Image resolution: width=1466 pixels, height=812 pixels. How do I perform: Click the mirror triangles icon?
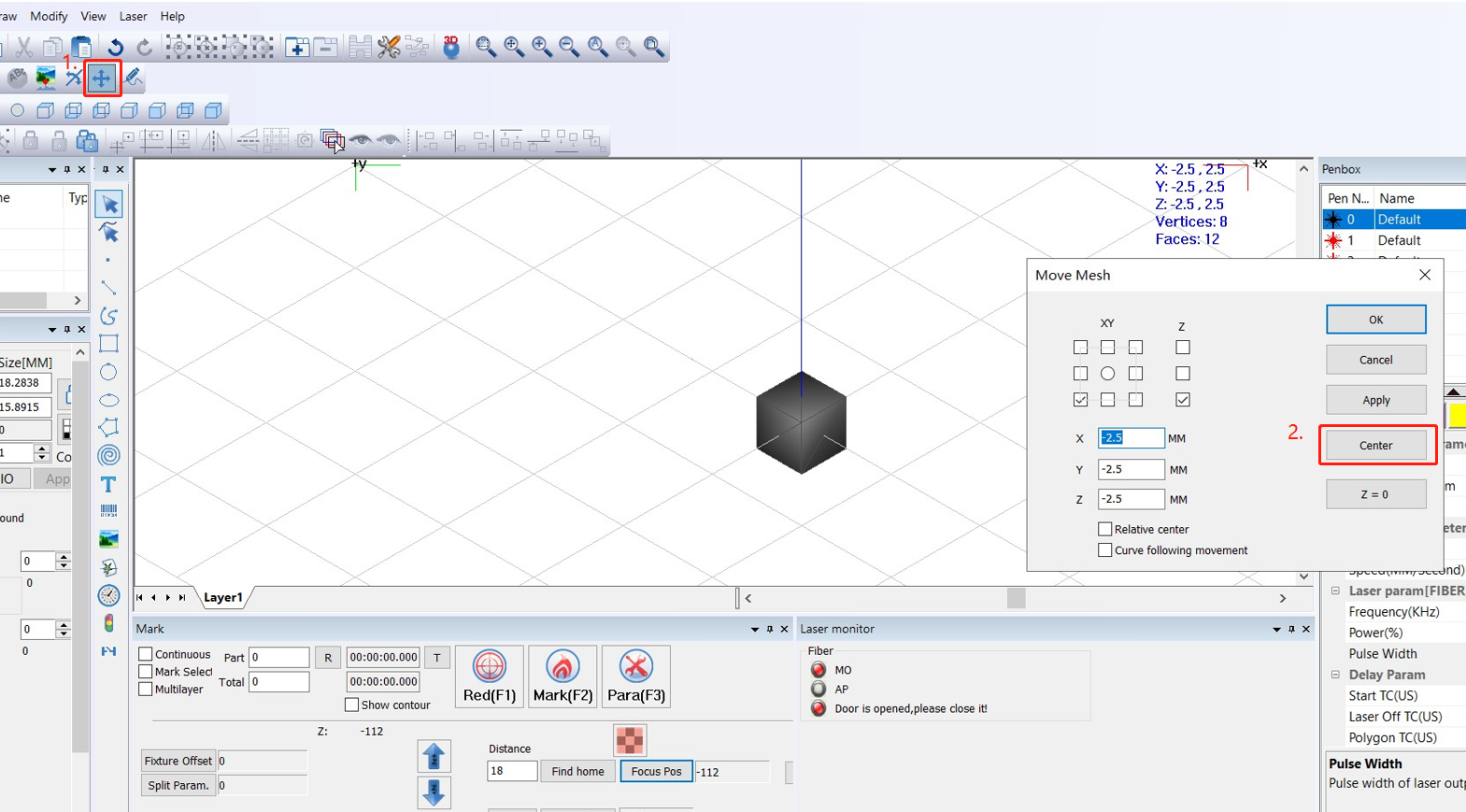point(214,141)
